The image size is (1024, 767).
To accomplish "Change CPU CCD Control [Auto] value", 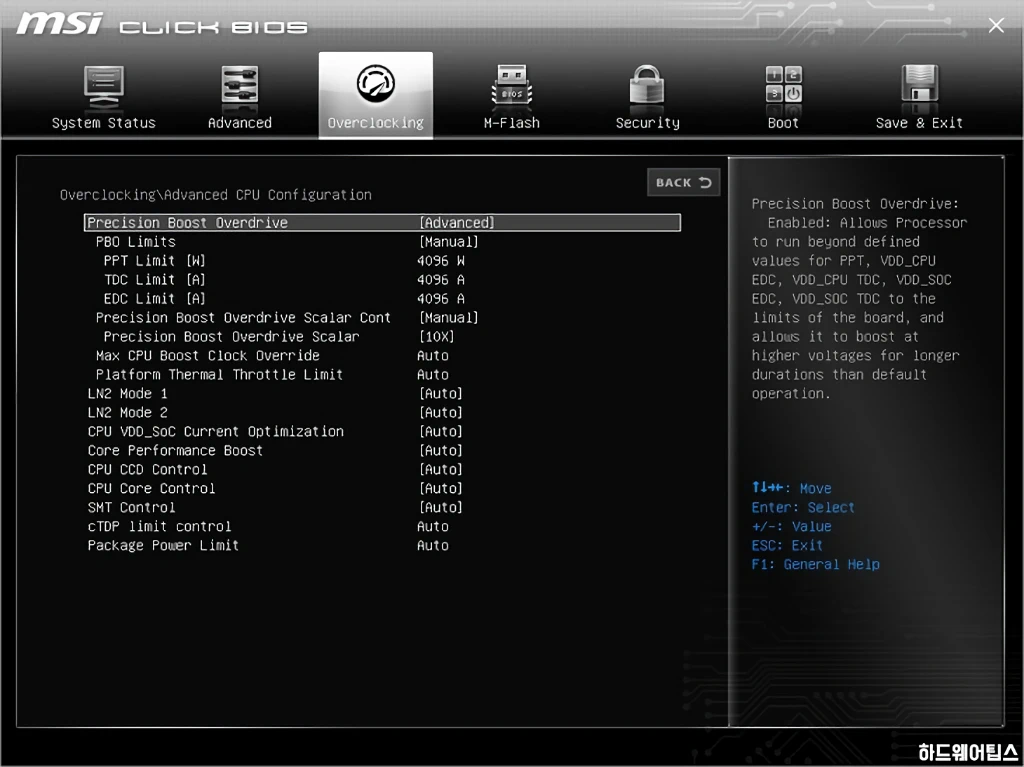I will pyautogui.click(x=441, y=469).
